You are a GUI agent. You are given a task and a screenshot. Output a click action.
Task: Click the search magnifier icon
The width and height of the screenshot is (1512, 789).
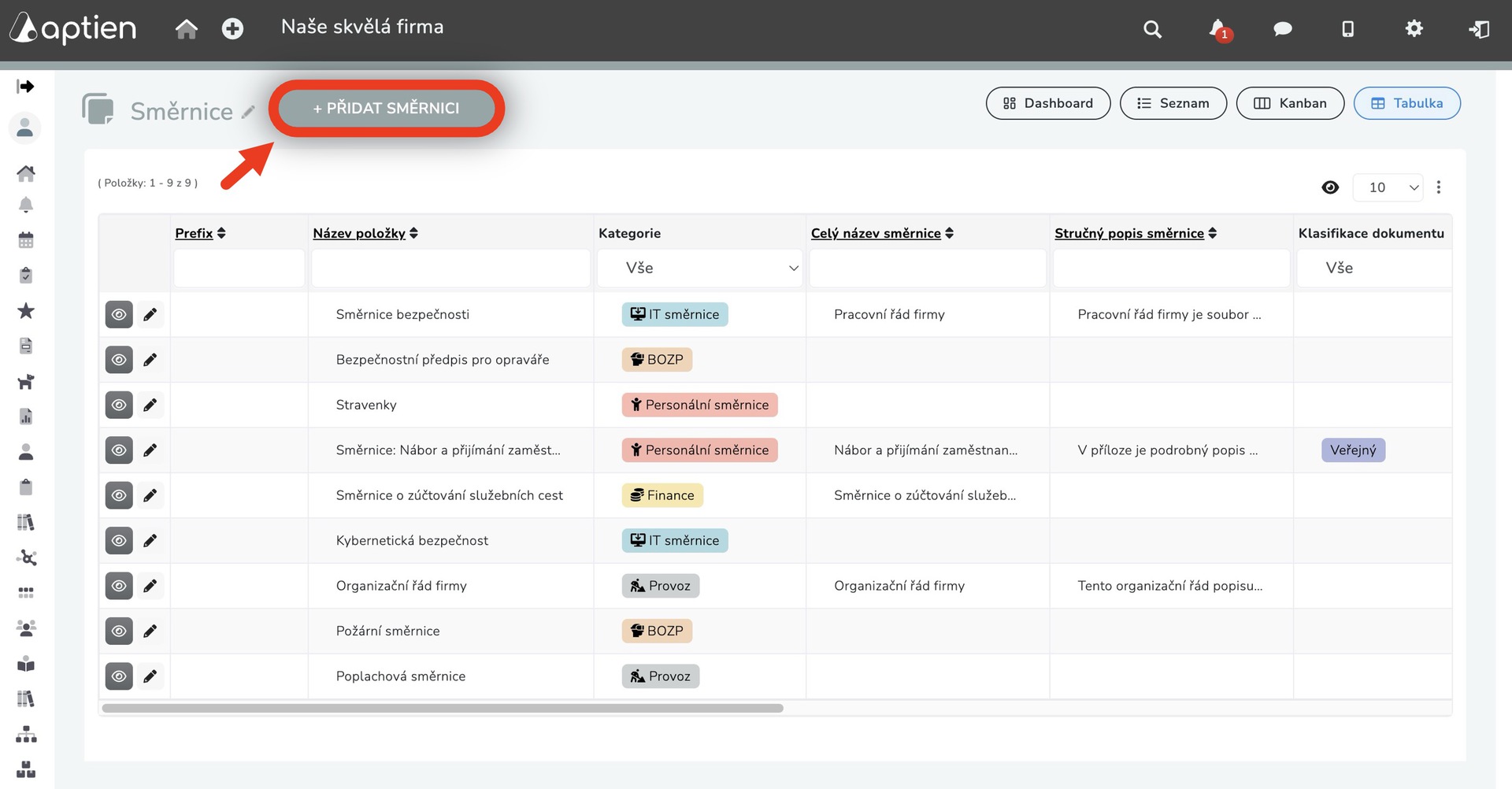[1152, 29]
